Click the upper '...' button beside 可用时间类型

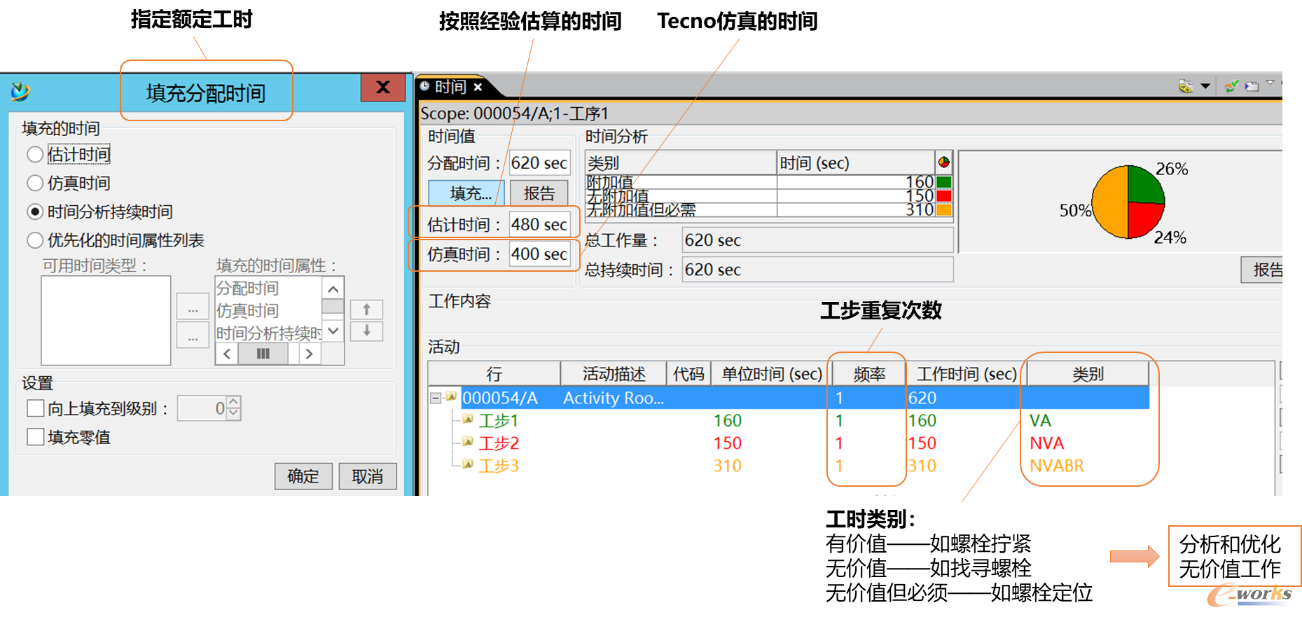tap(193, 308)
